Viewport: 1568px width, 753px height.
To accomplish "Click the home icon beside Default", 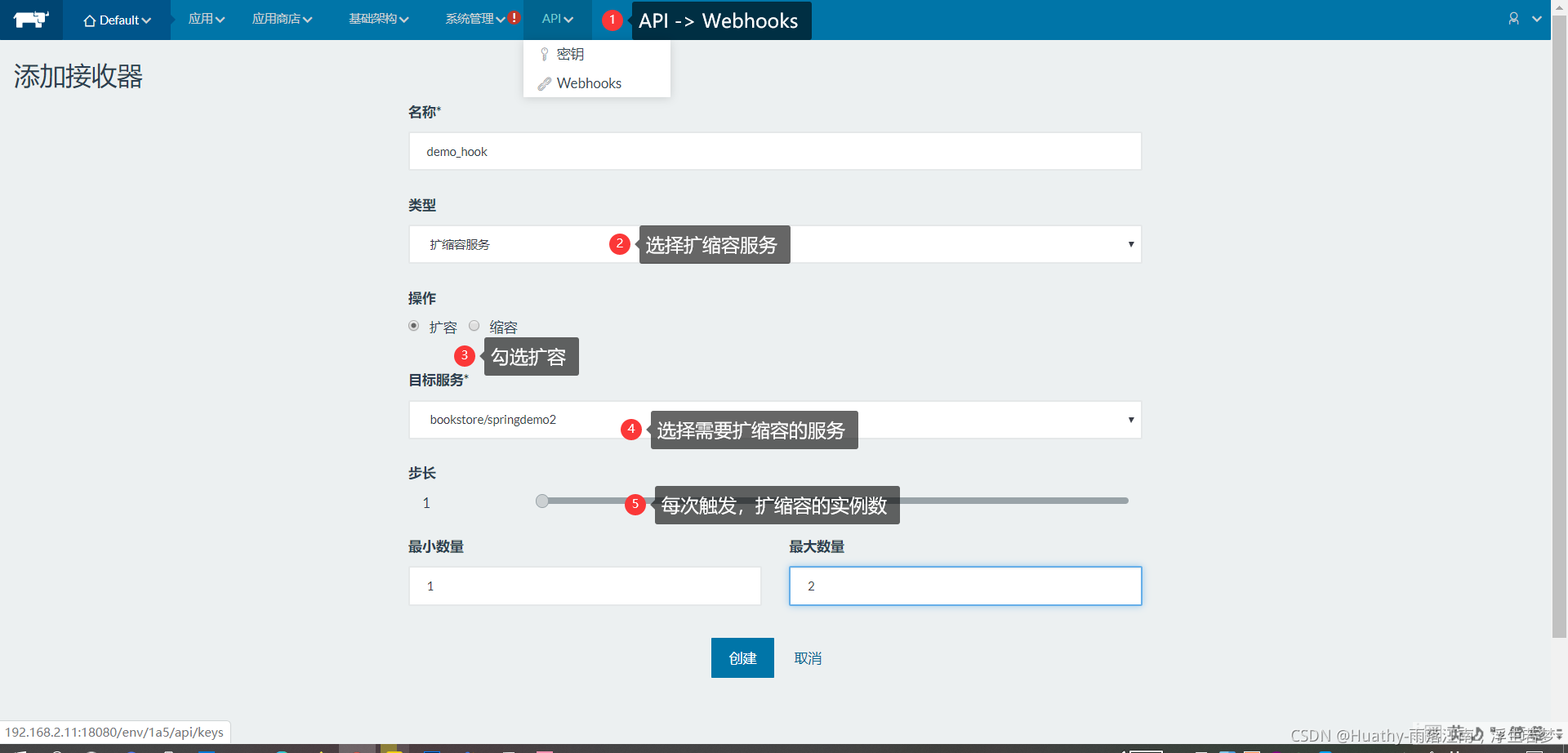I will pos(90,20).
